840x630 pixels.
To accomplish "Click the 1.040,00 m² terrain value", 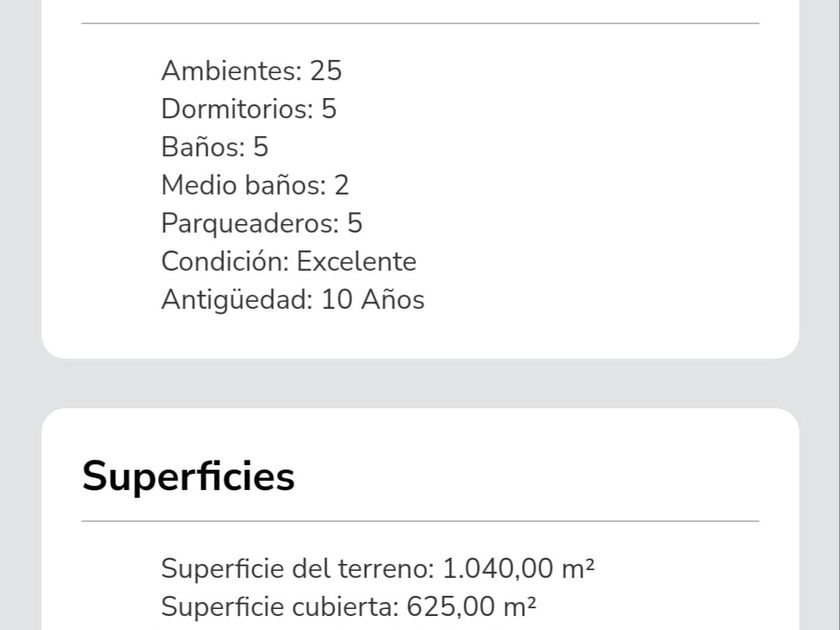I will click(519, 569).
